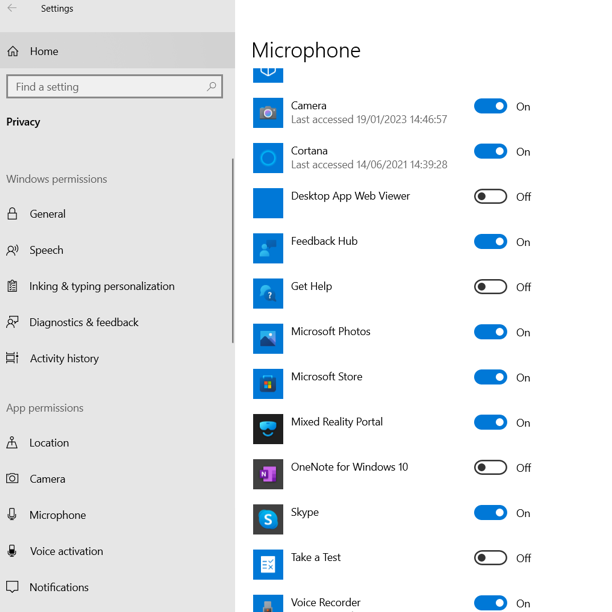Image resolution: width=612 pixels, height=612 pixels.
Task: Click the Location pin icon
Action: (12, 443)
